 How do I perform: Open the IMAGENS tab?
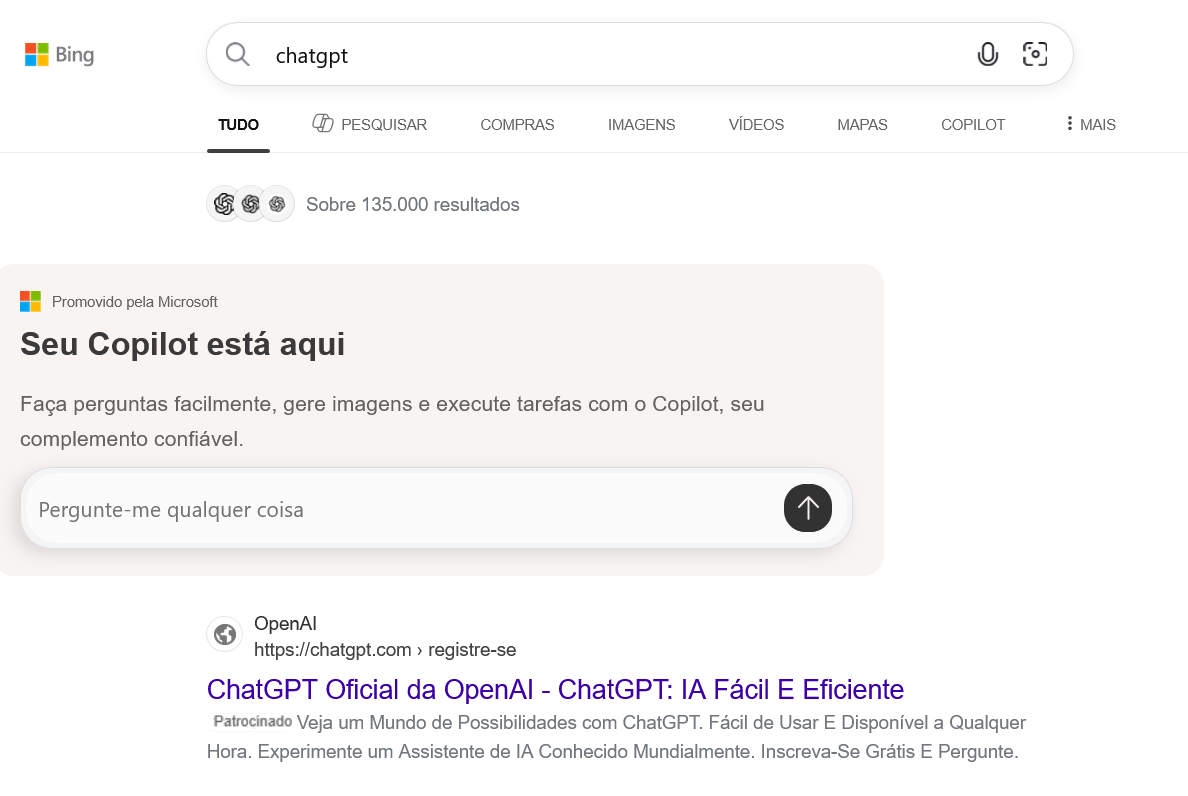642,125
